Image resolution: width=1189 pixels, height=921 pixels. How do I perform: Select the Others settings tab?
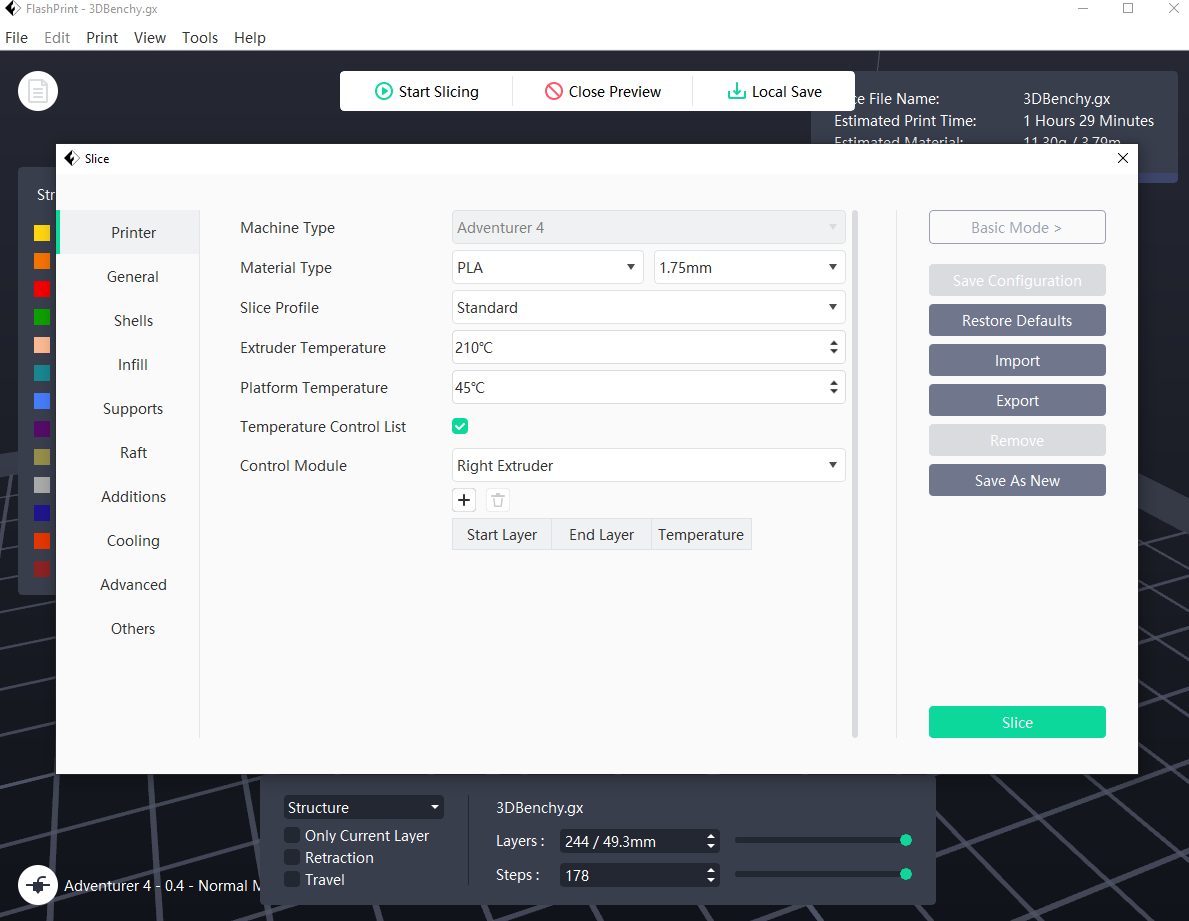(130, 628)
